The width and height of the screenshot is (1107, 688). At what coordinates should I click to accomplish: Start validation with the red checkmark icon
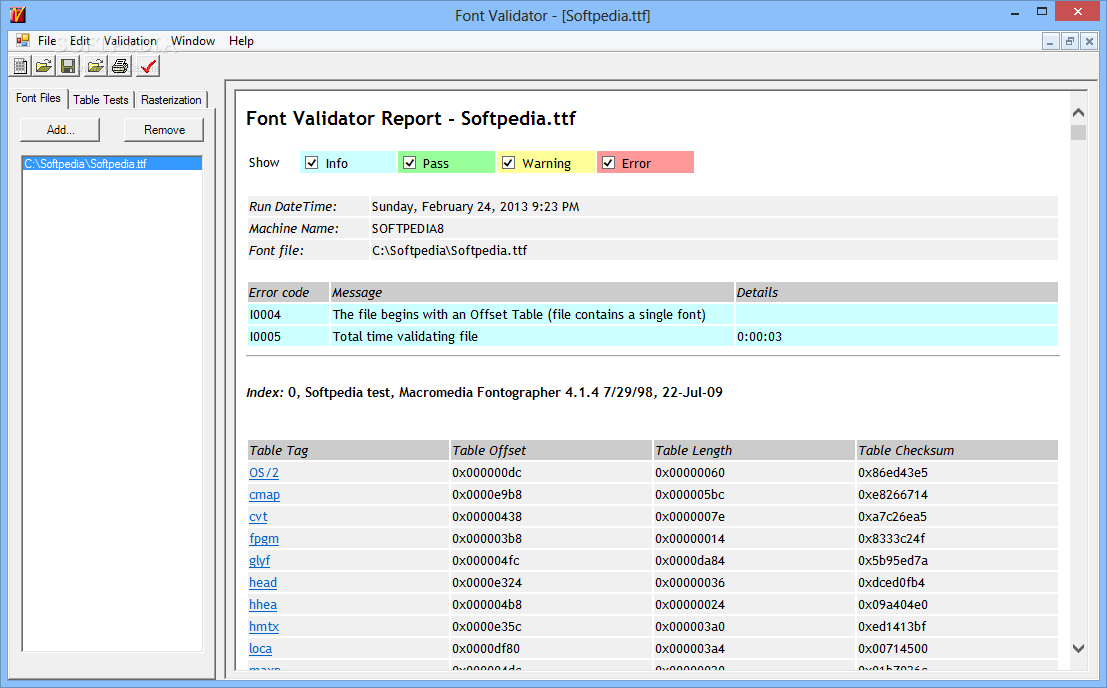pos(148,66)
